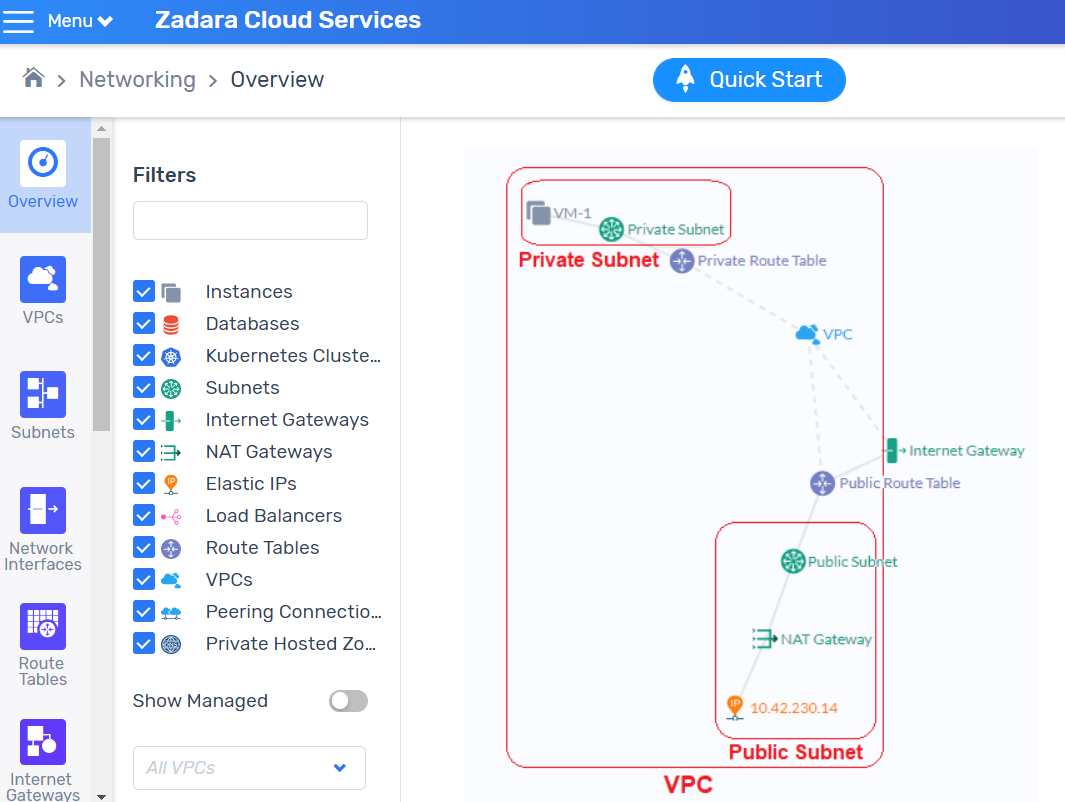Uncheck the Kubernetes Clusters filter

pos(144,355)
